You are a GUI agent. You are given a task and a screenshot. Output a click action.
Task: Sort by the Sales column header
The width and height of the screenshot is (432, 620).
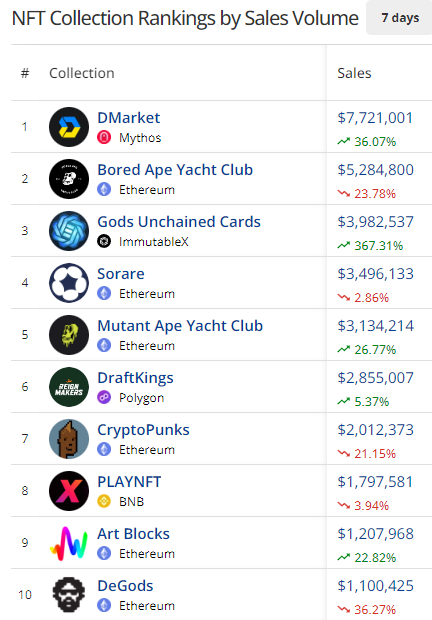tap(354, 73)
